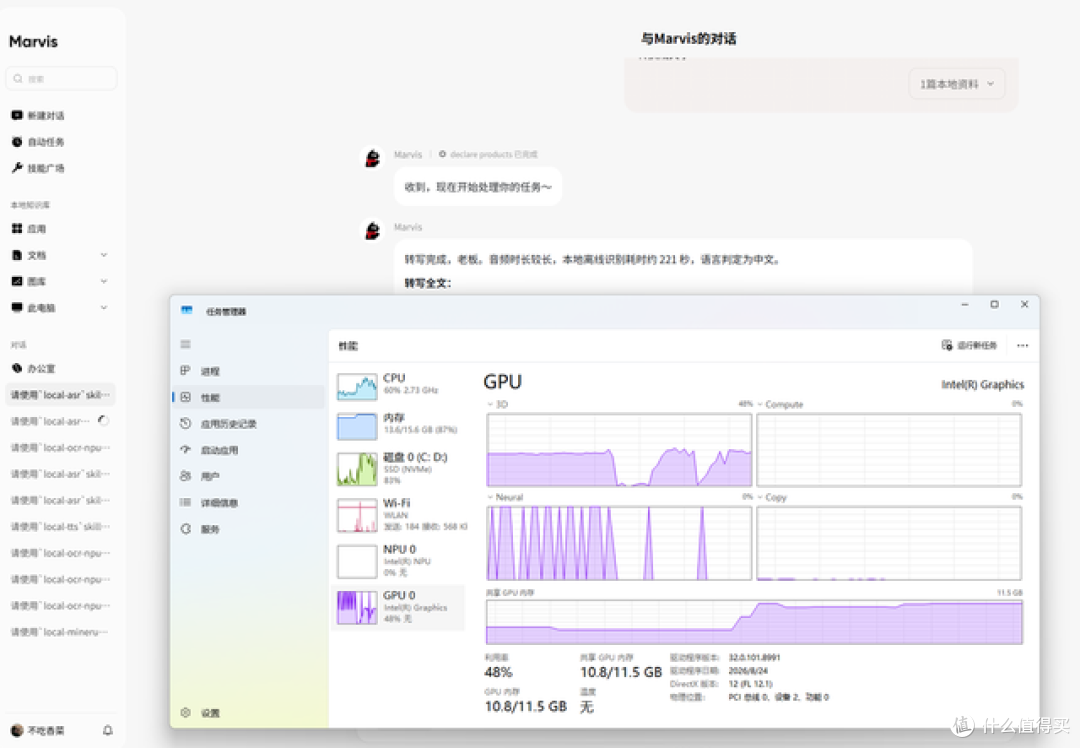Screen dimensions: 1080x748
Task: Click the 48% utilization value
Action: (x=499, y=672)
